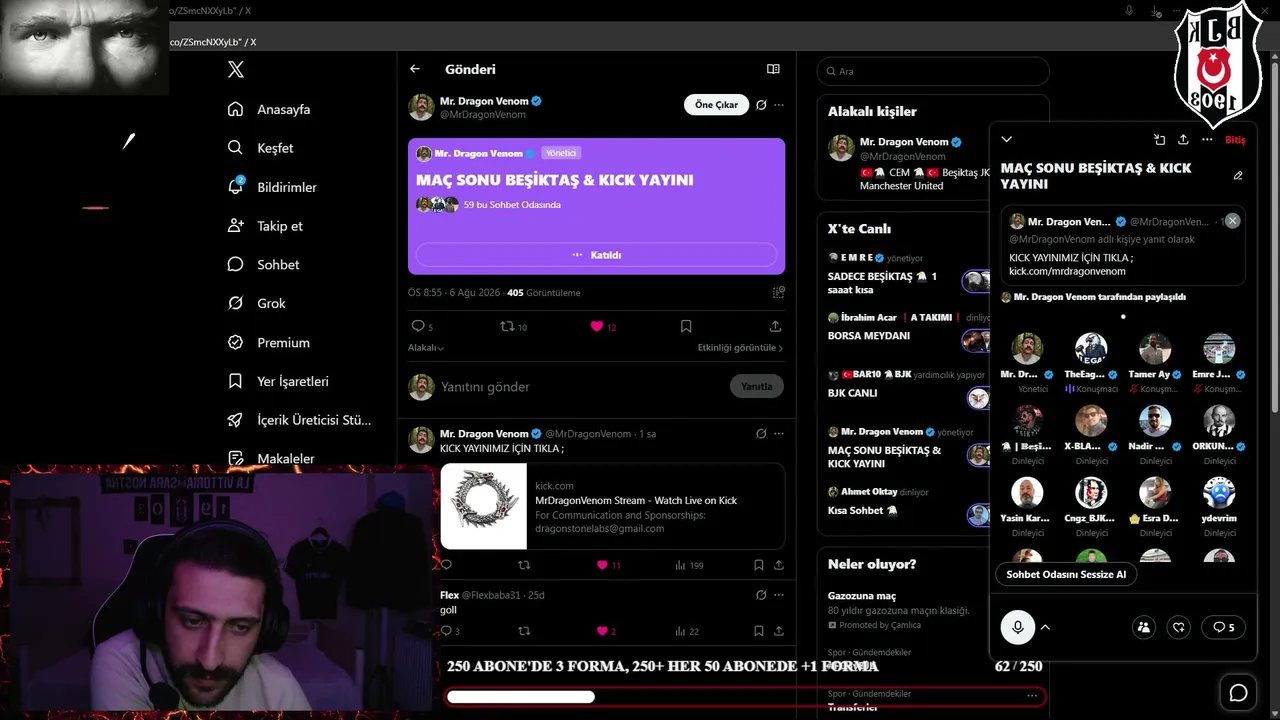
Task: Click the Katıldı button on the space card
Action: click(x=596, y=255)
